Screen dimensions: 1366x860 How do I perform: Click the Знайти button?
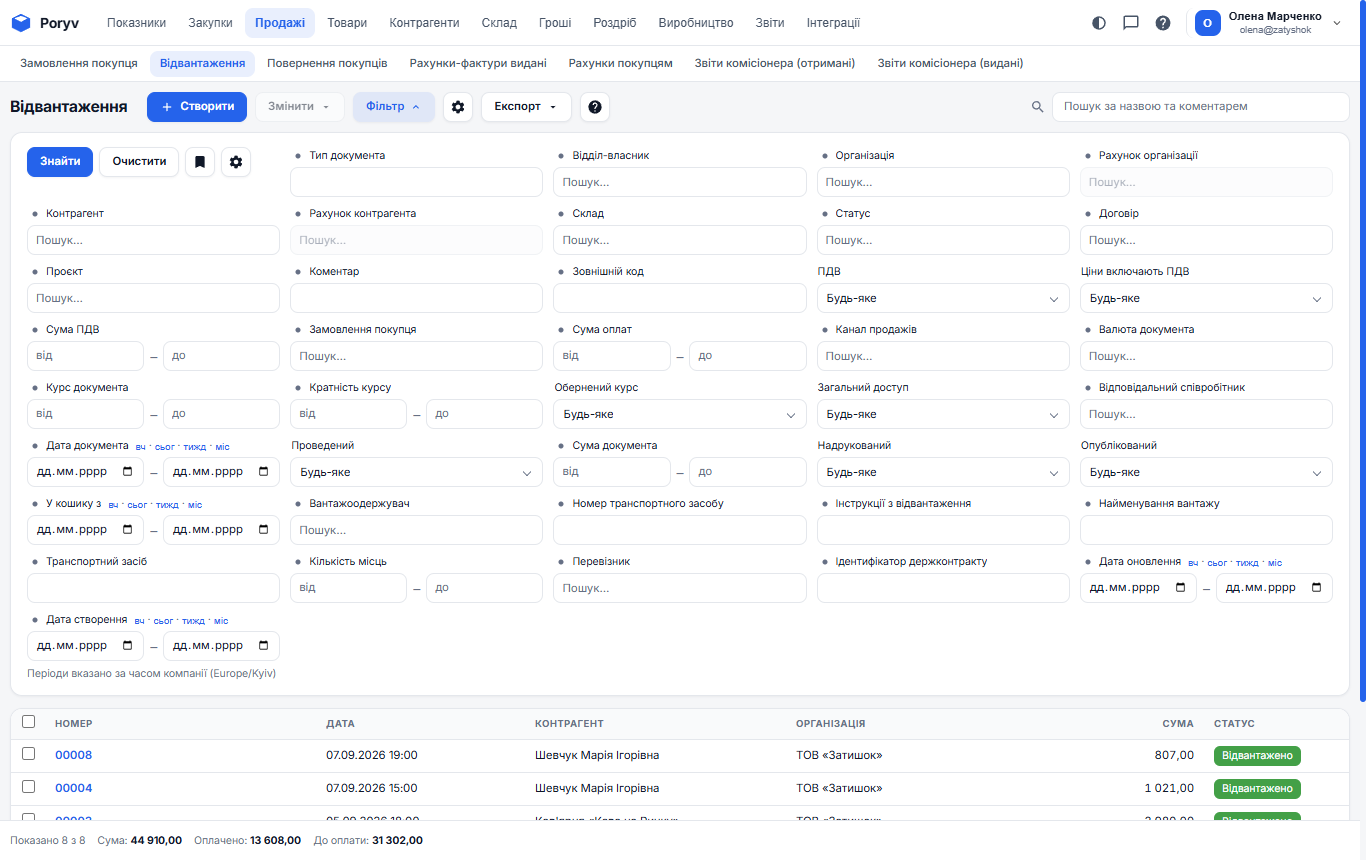tap(60, 162)
